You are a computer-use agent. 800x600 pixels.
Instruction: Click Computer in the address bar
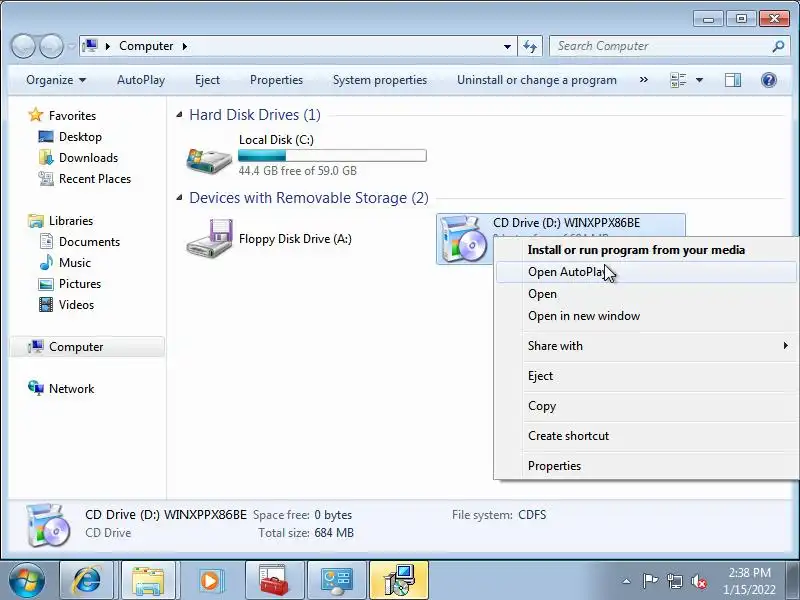coord(146,46)
